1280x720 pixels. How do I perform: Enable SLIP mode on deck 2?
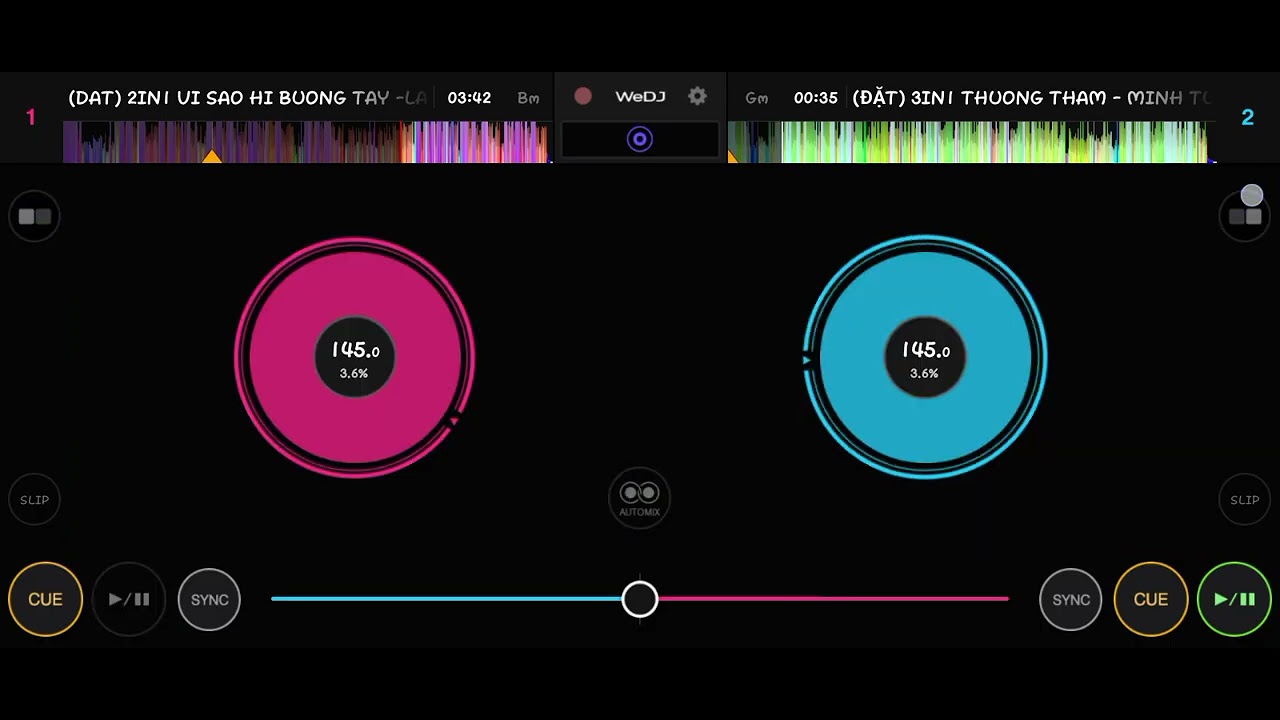(1245, 499)
